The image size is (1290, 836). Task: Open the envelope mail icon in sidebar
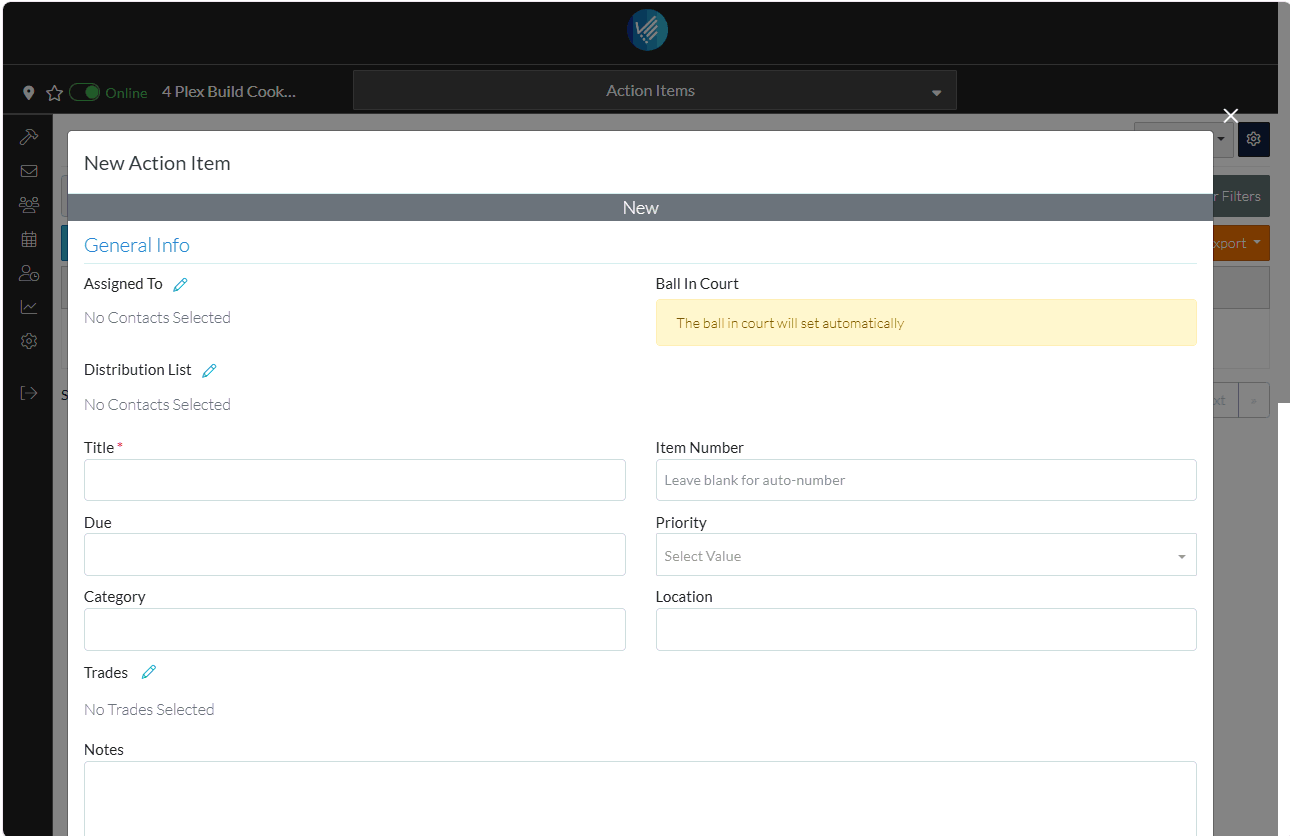(29, 171)
